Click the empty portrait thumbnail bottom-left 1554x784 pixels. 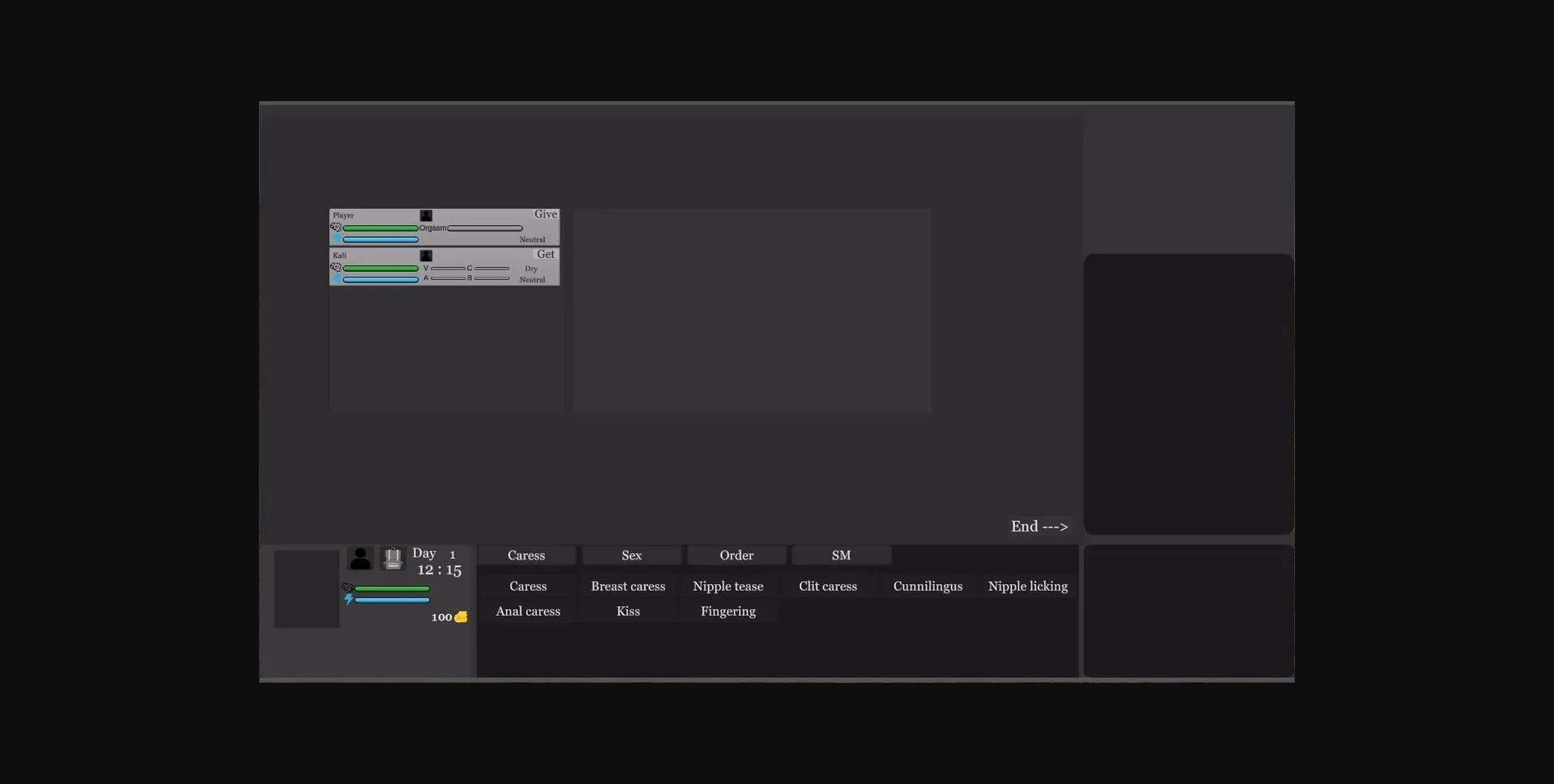(x=306, y=589)
